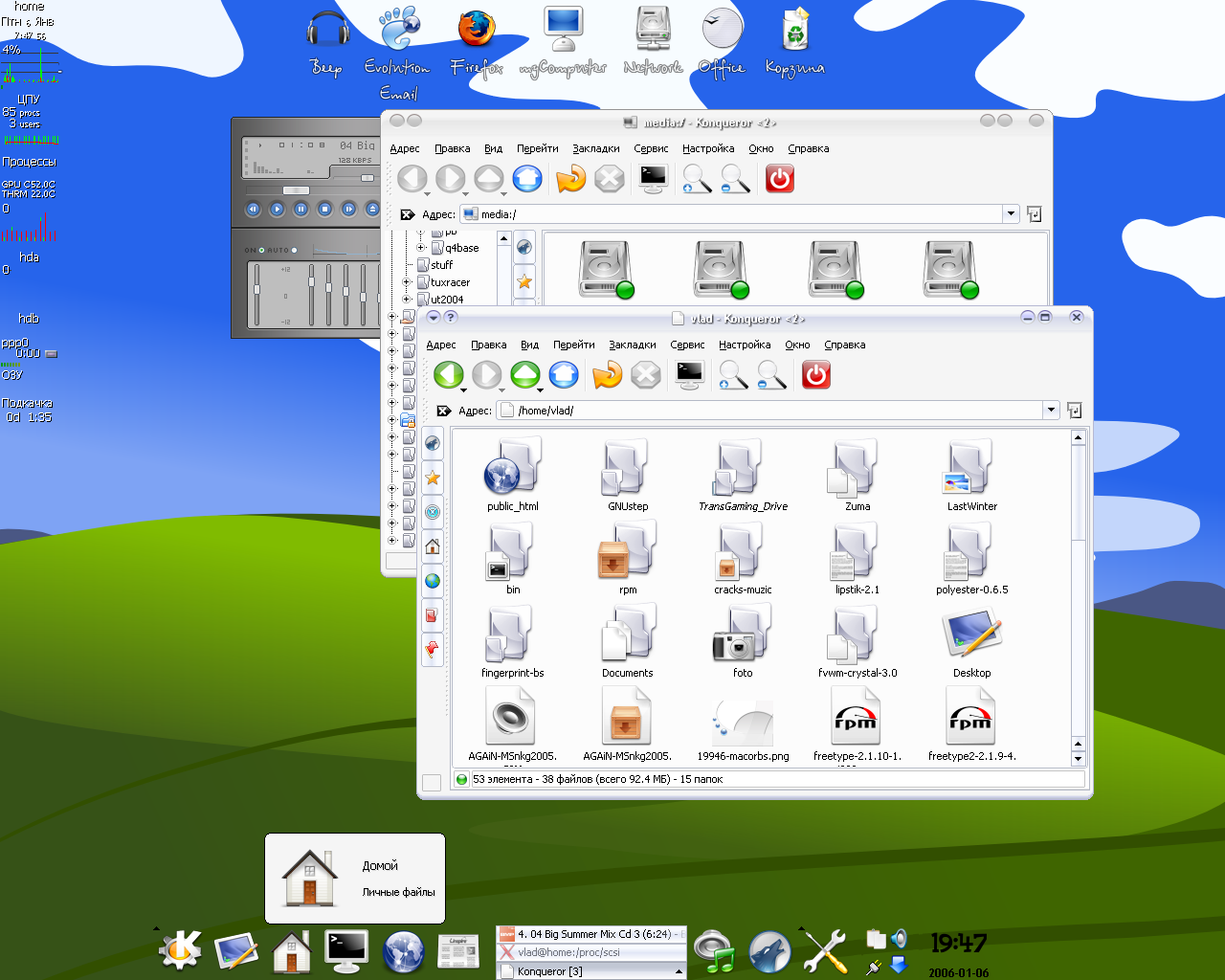Click the /home/vlad/ address field
This screenshot has width=1225, height=980.
[777, 410]
